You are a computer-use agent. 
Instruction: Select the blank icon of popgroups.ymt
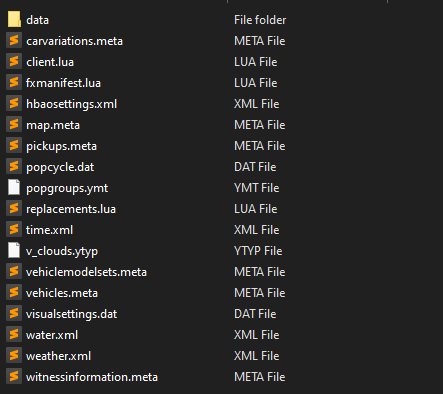tap(14, 187)
